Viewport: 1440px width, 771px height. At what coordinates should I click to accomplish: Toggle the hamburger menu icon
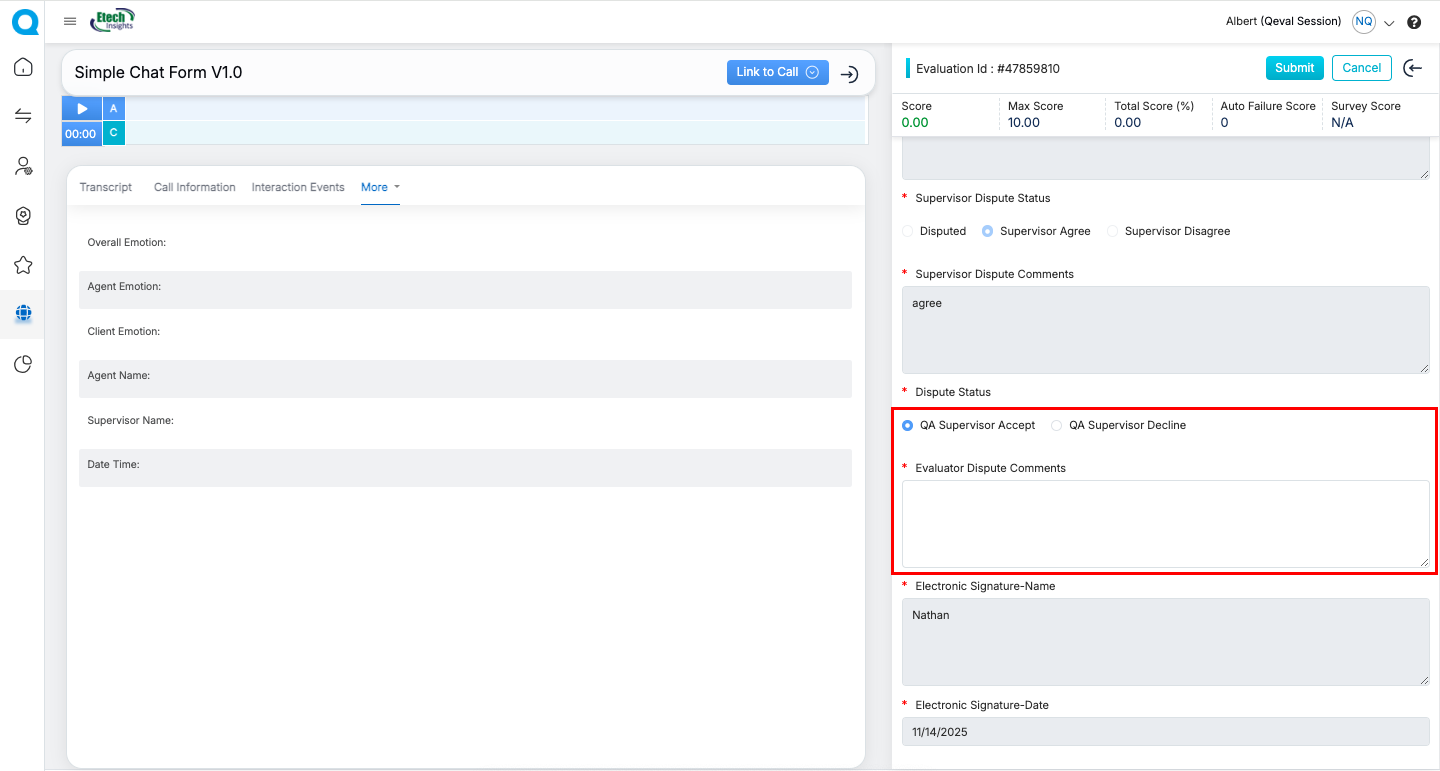70,21
